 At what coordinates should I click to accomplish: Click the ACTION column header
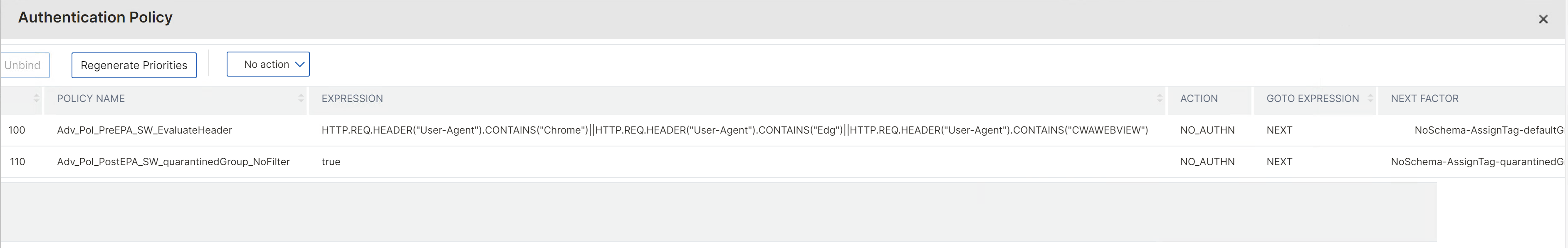(x=1199, y=98)
